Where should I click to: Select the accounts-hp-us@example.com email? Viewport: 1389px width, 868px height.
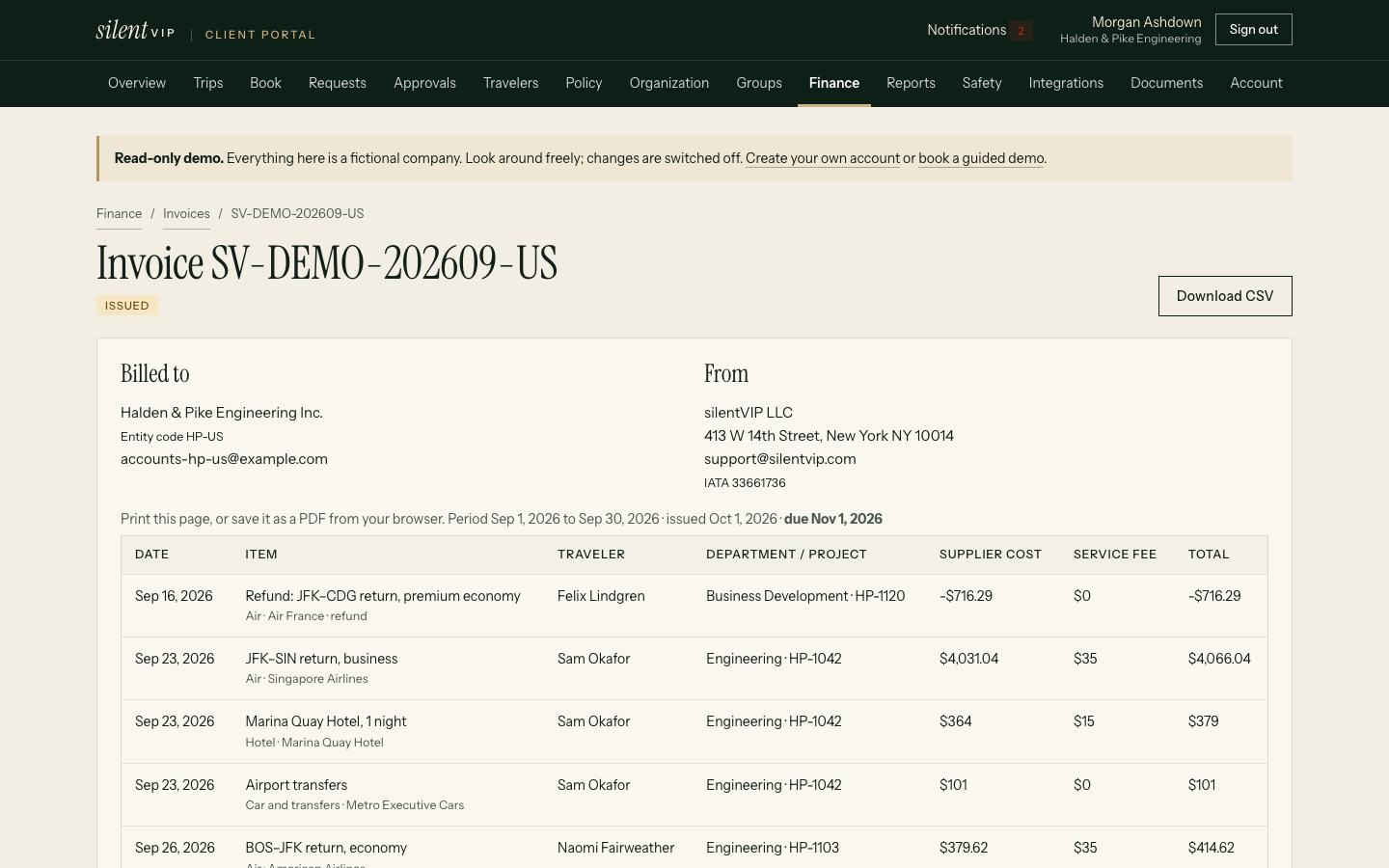[x=224, y=459]
